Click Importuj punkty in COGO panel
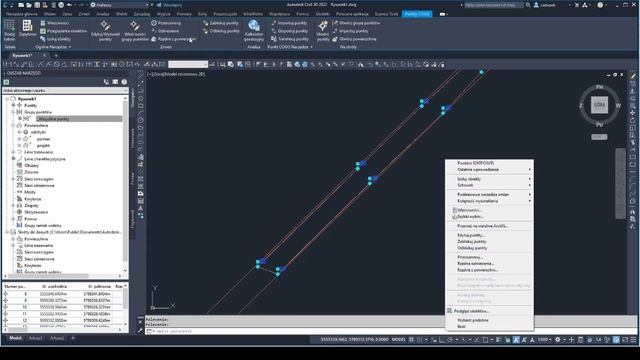Screen dimensions: 640x360 point(289,23)
